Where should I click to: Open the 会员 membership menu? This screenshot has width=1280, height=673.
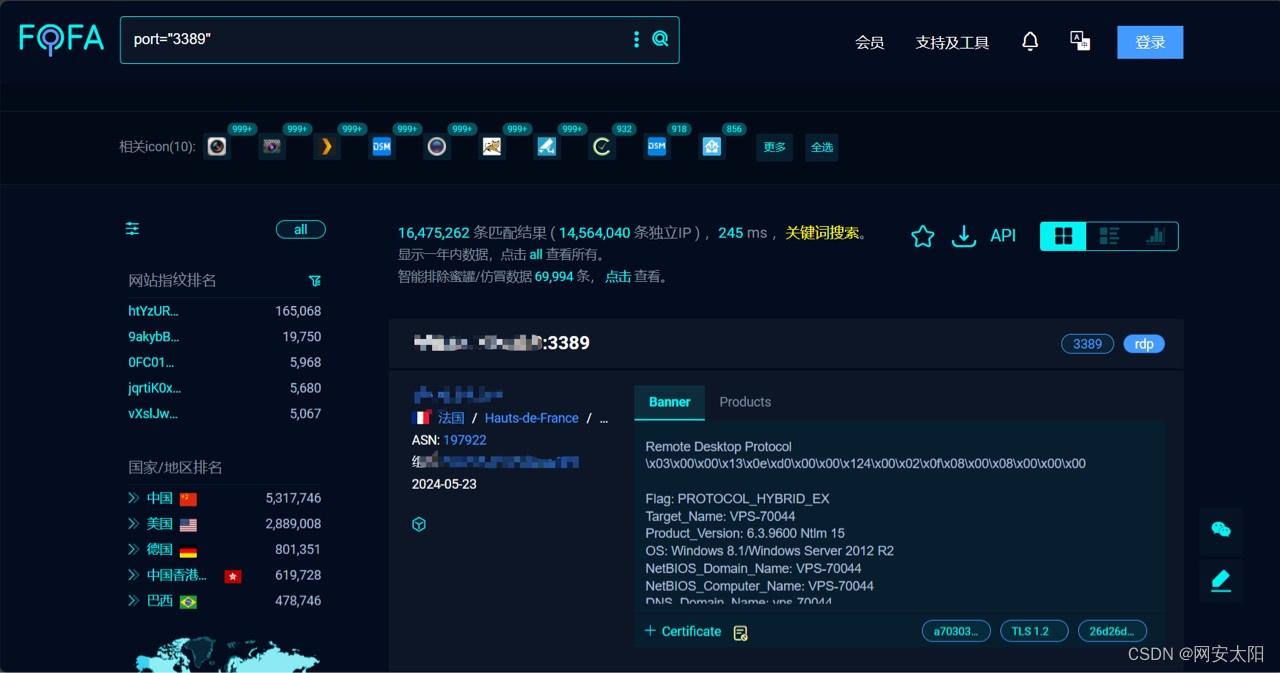[870, 43]
